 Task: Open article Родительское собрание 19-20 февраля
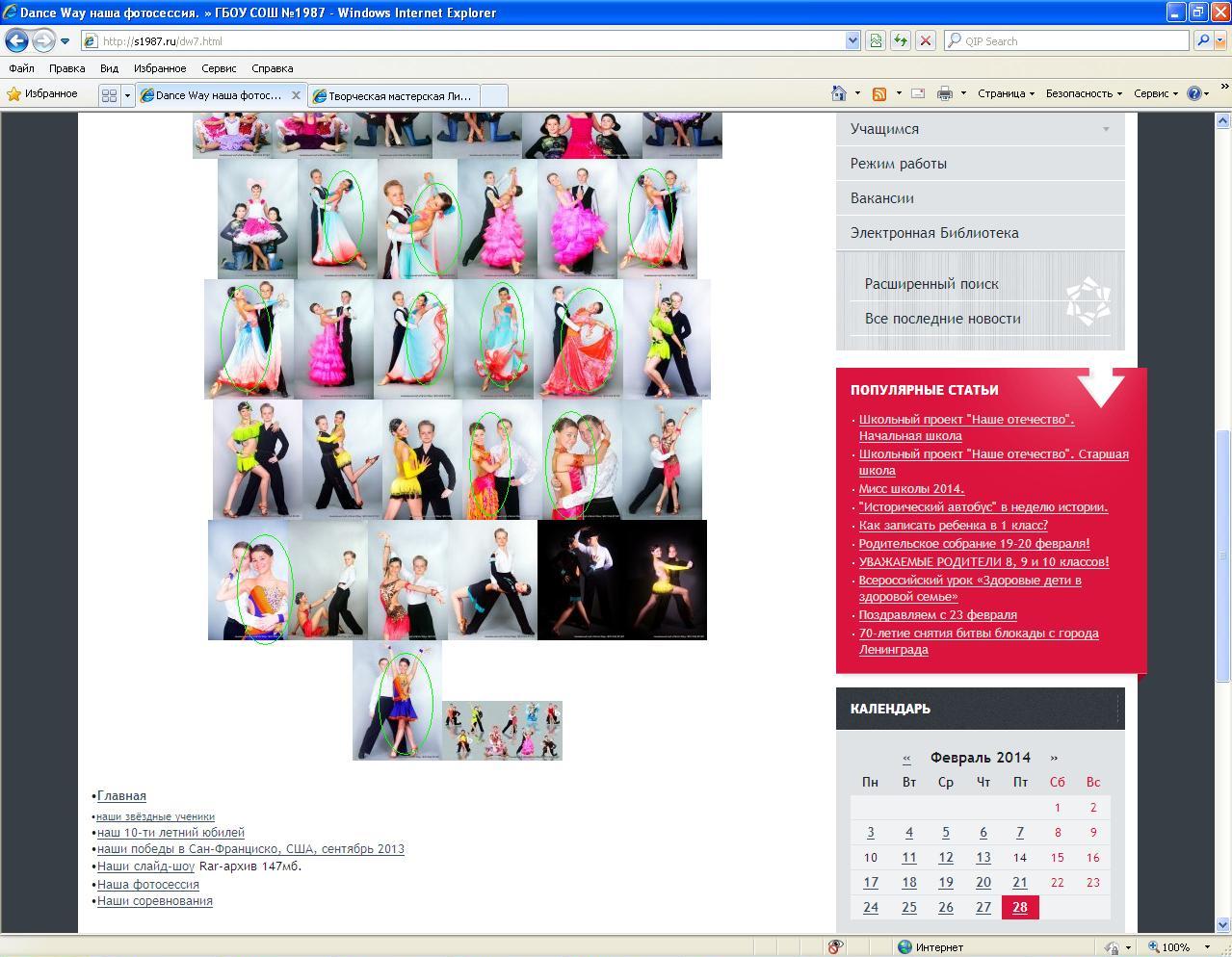point(974,544)
